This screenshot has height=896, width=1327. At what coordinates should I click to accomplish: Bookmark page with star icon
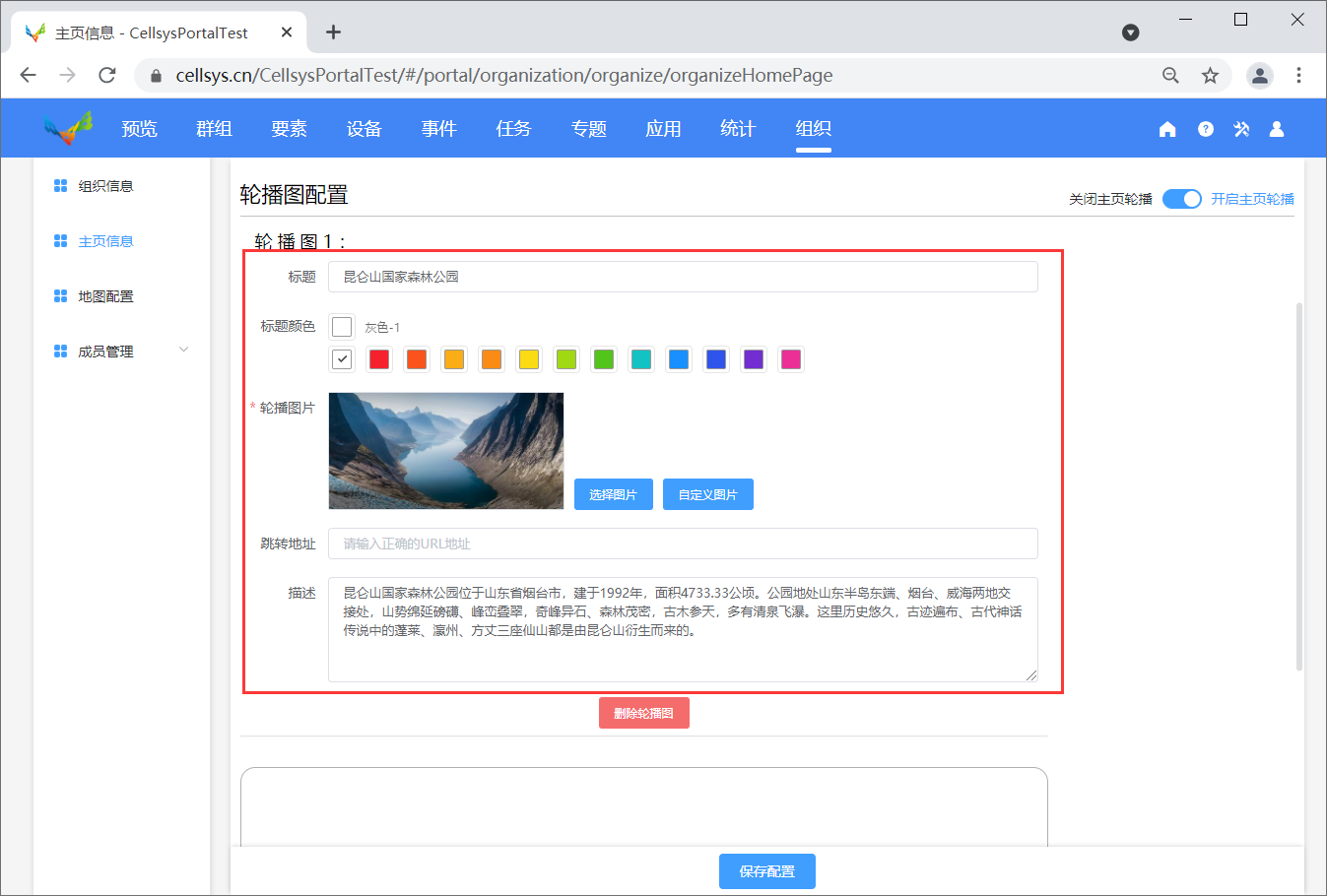pyautogui.click(x=1210, y=76)
